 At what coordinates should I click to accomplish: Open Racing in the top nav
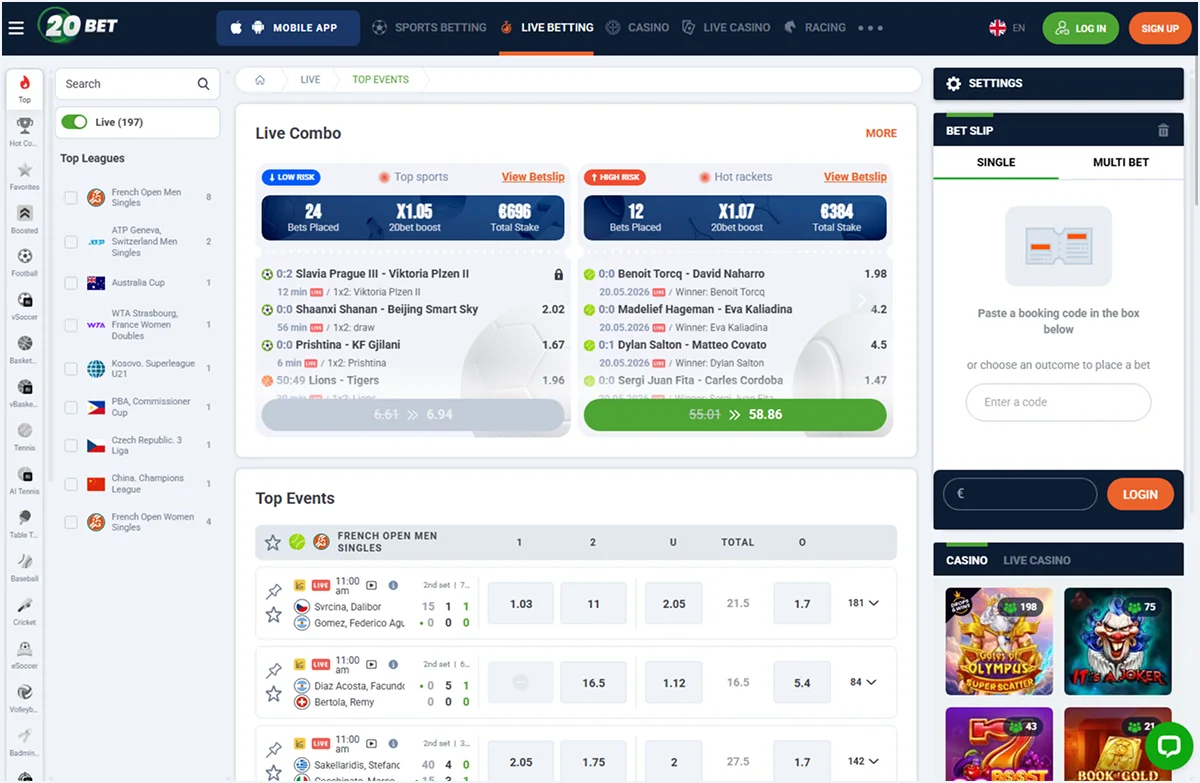(815, 28)
